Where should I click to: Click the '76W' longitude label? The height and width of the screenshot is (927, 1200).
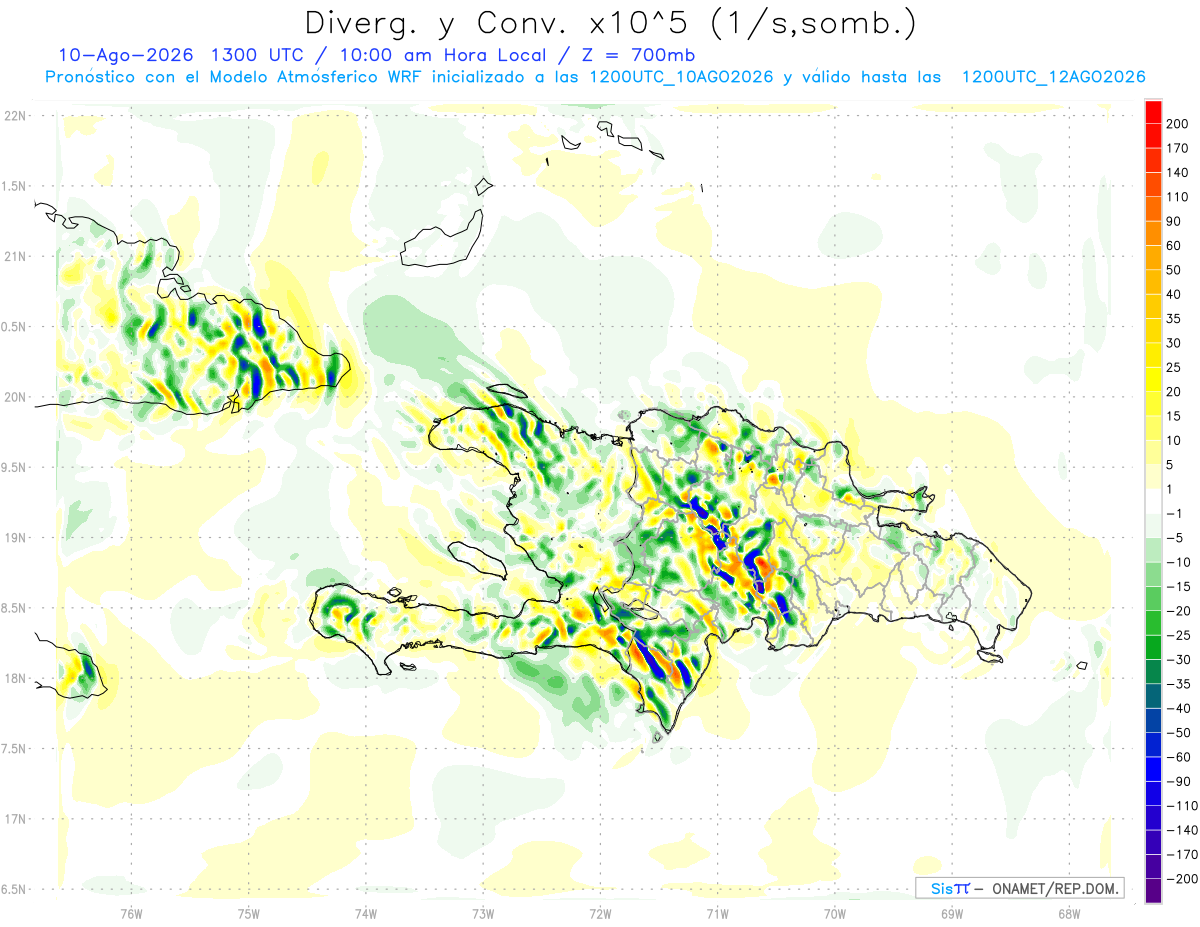tap(131, 913)
